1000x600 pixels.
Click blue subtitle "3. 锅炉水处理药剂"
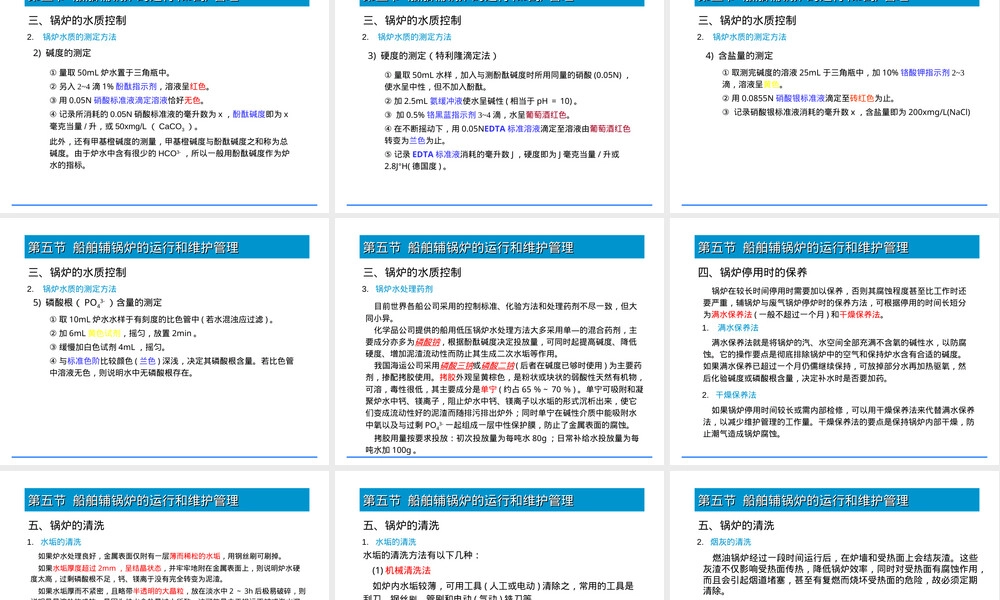tap(397, 289)
